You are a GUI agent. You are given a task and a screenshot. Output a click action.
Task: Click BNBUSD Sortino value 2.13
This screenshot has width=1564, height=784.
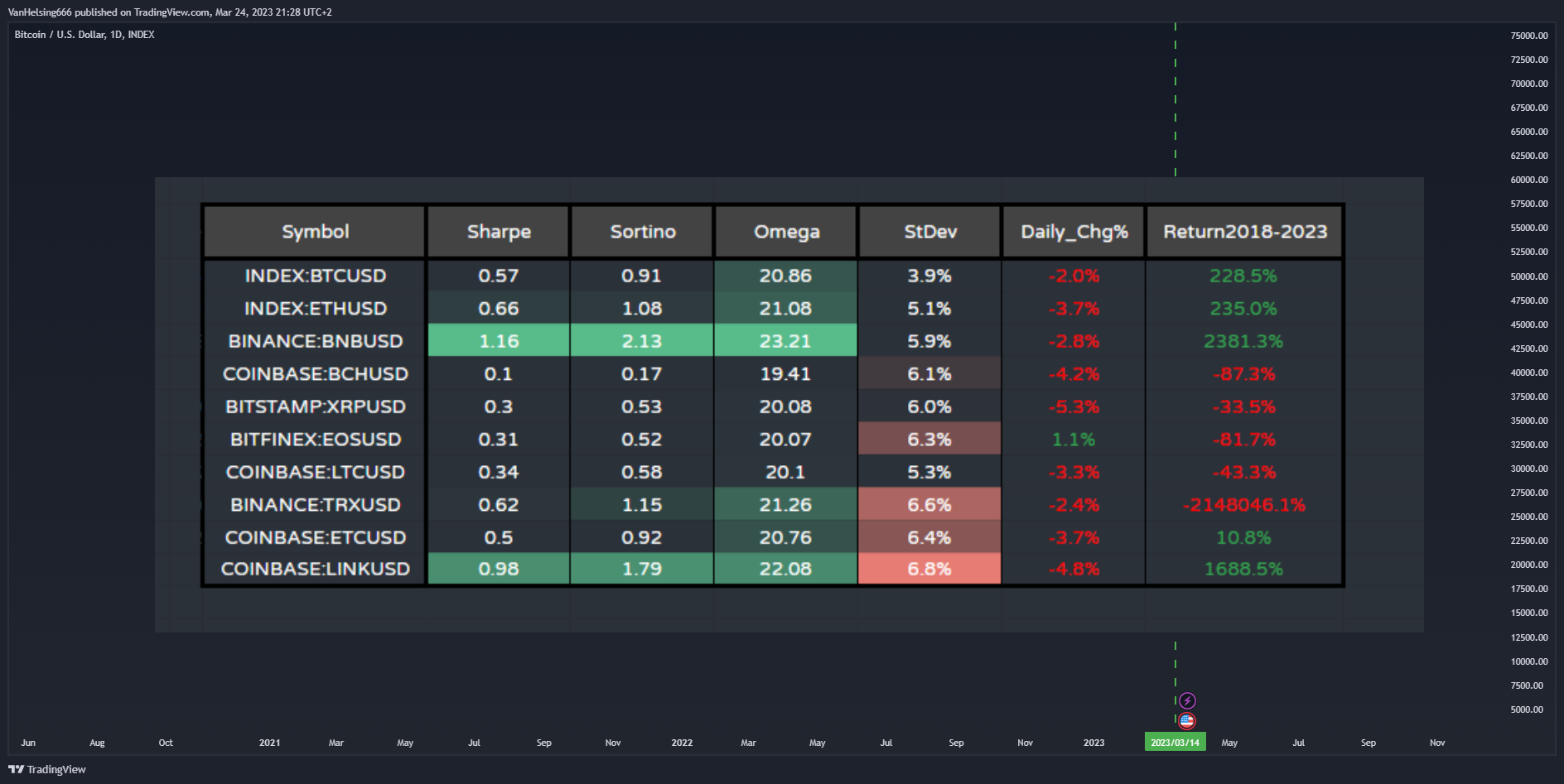[642, 341]
